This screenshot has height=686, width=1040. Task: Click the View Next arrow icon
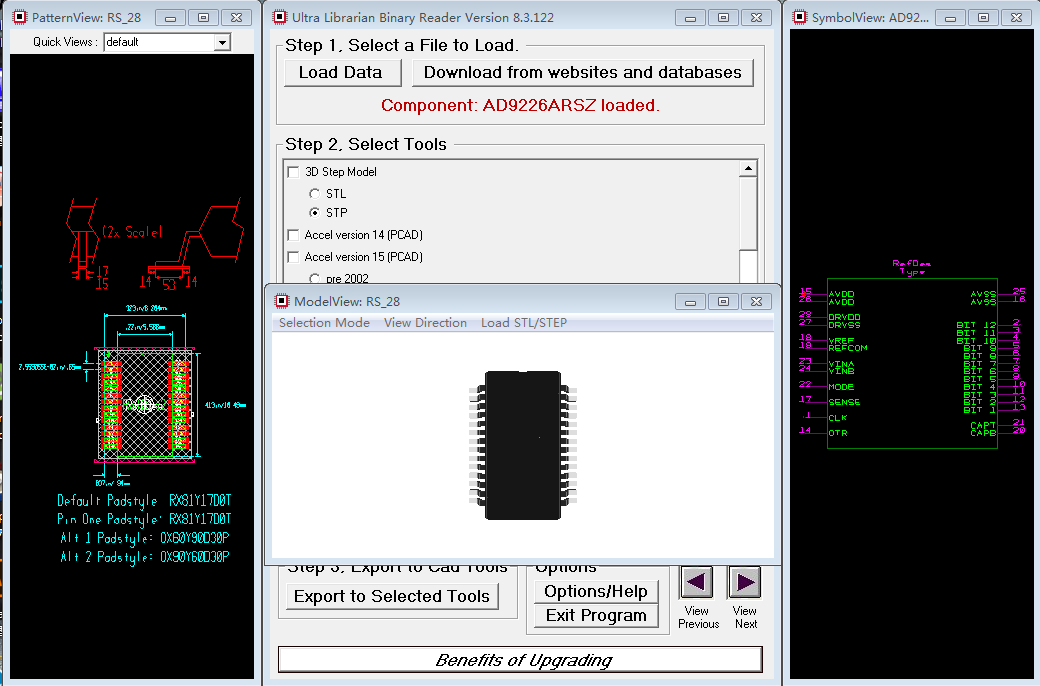tap(745, 583)
